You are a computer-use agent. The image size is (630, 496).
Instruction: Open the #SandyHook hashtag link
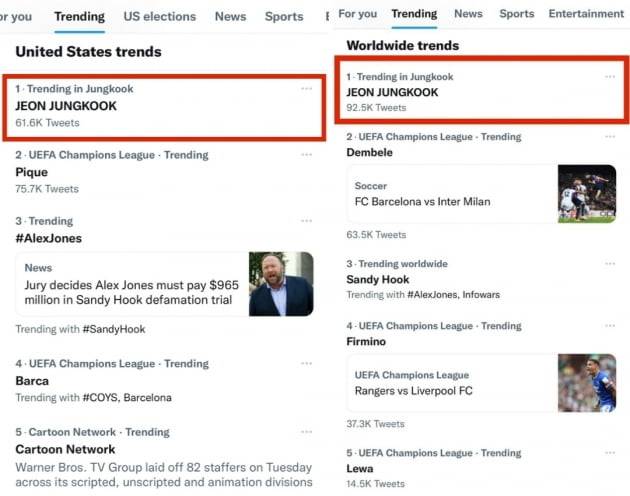pyautogui.click(x=113, y=329)
